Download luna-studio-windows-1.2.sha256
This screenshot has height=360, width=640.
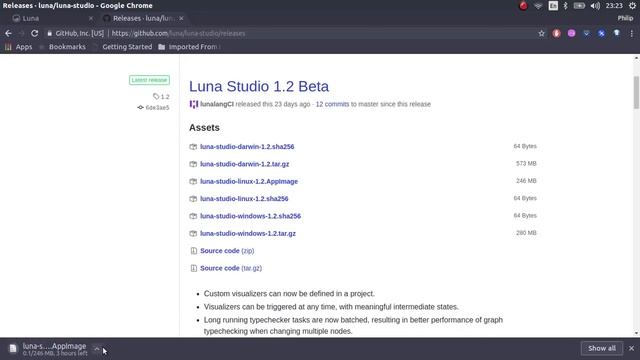[250, 216]
